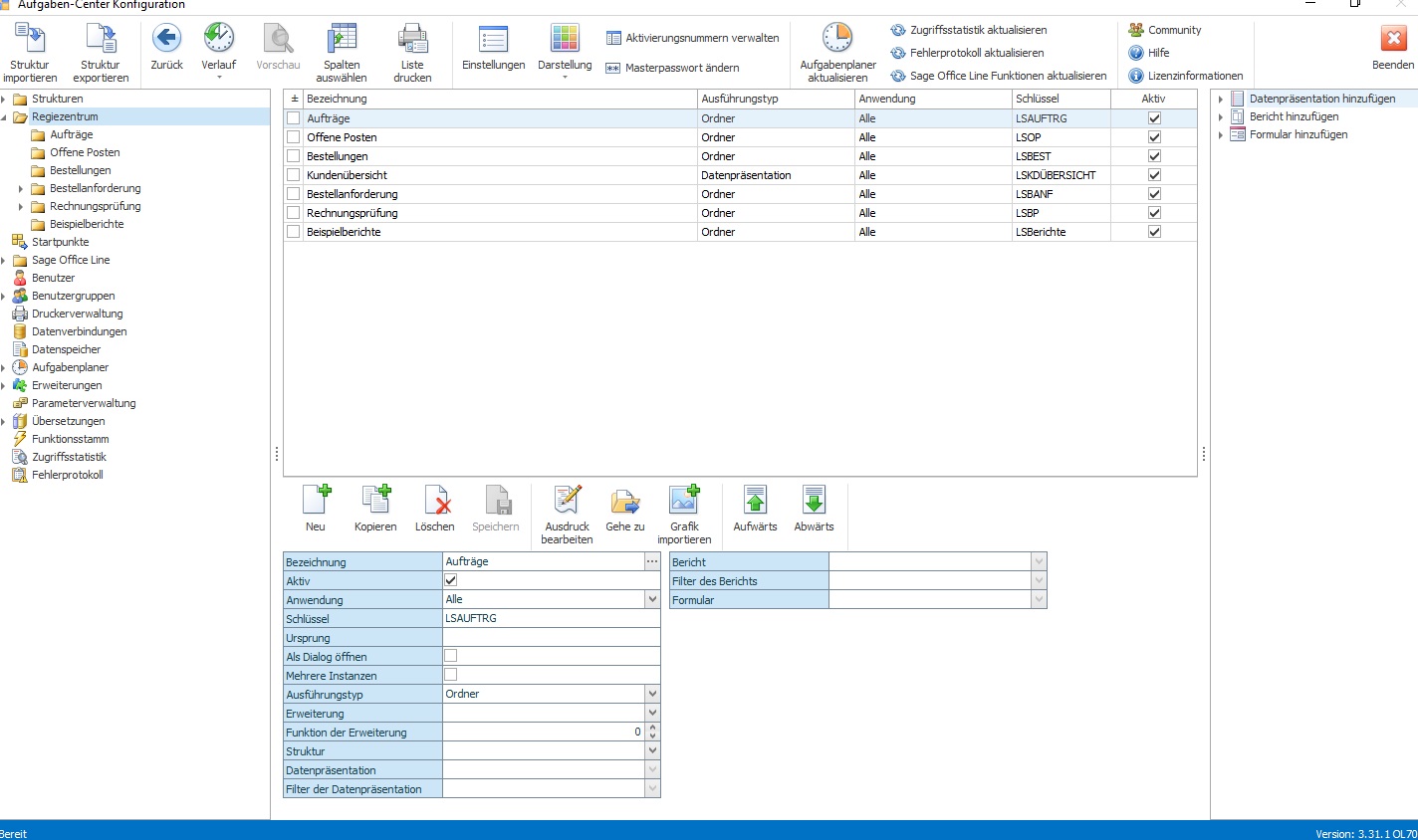This screenshot has height=840, width=1418.
Task: Click Liste drucken printer icon
Action: [x=412, y=39]
